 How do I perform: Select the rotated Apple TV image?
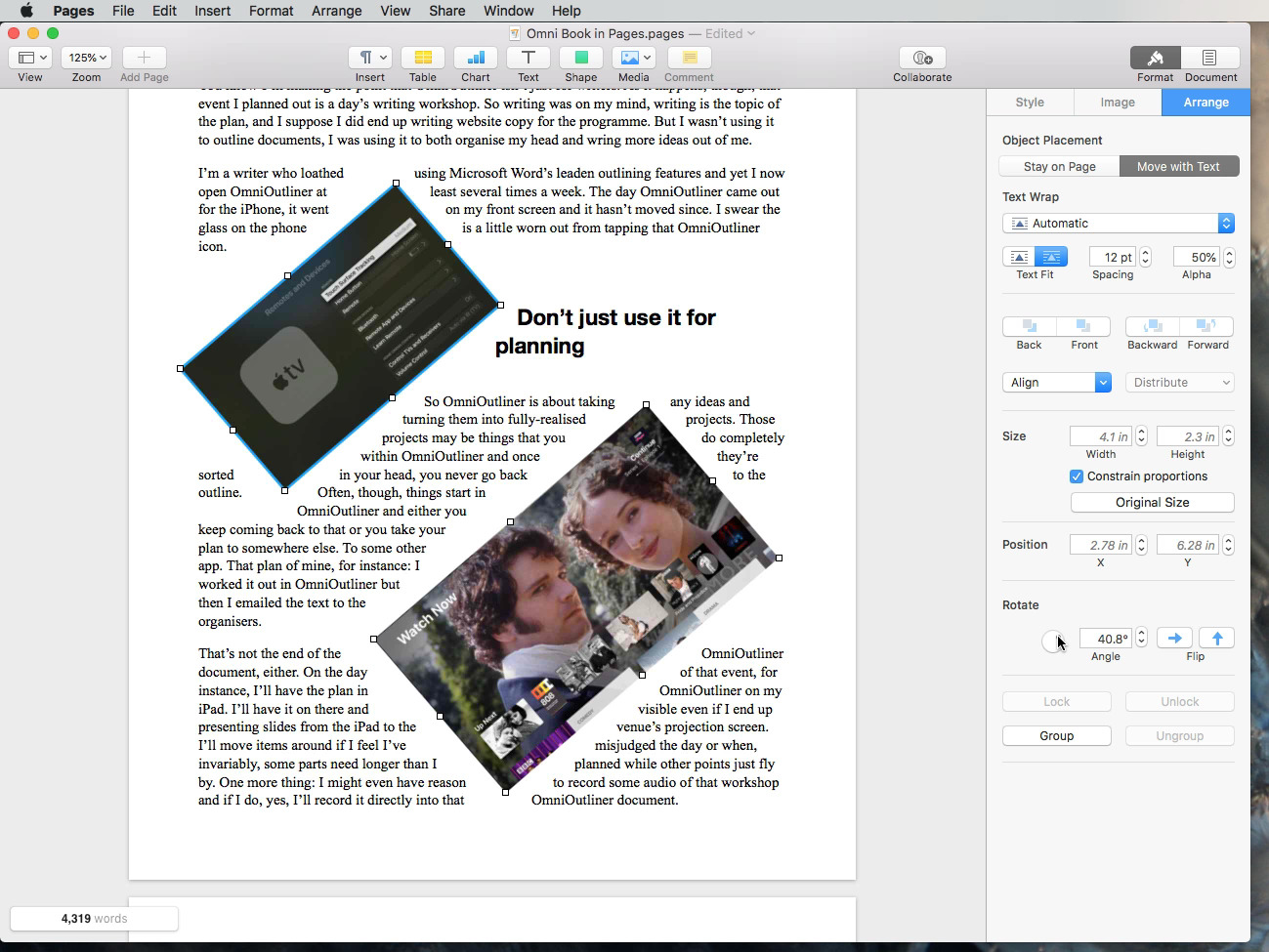(x=340, y=335)
